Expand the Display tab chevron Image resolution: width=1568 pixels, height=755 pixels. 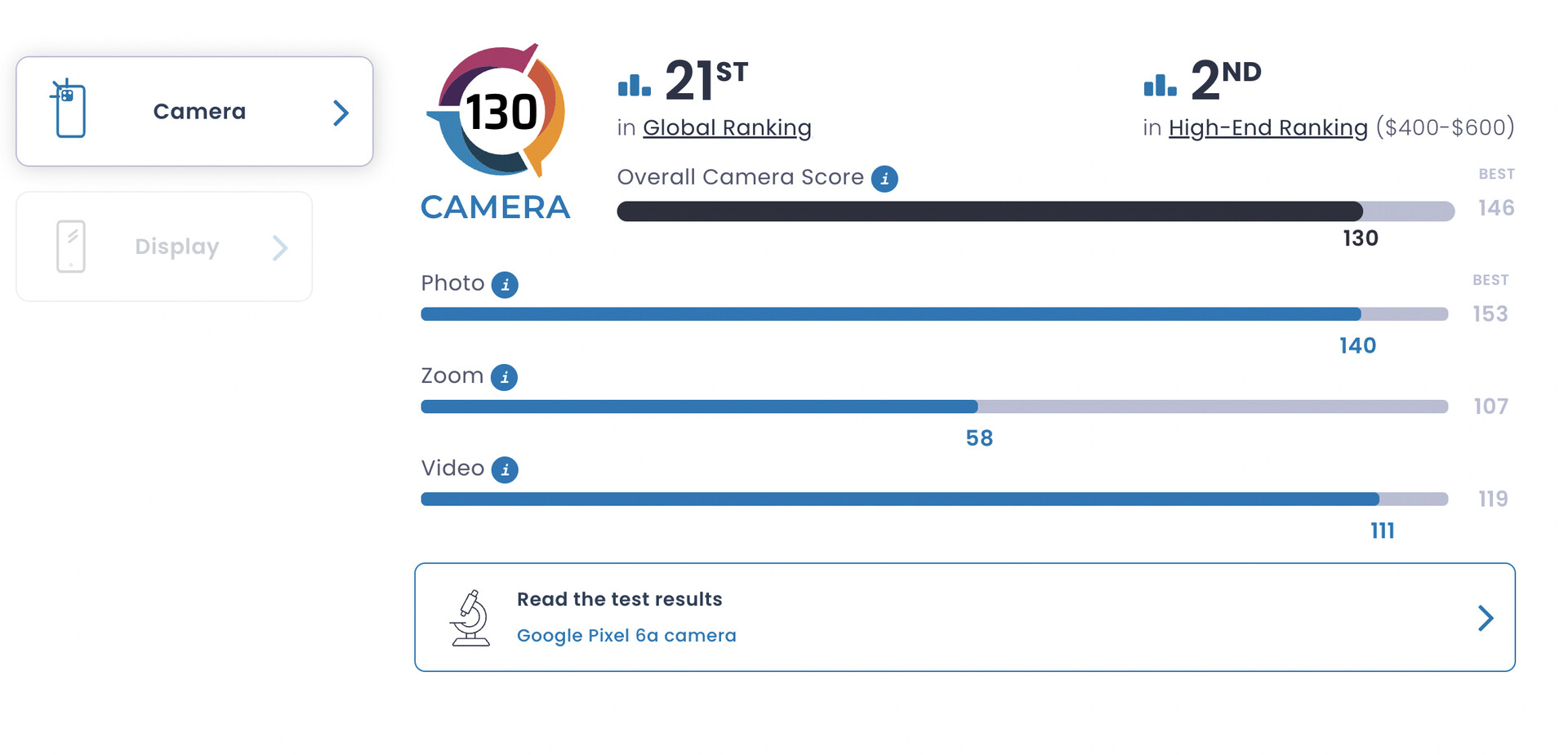click(280, 247)
